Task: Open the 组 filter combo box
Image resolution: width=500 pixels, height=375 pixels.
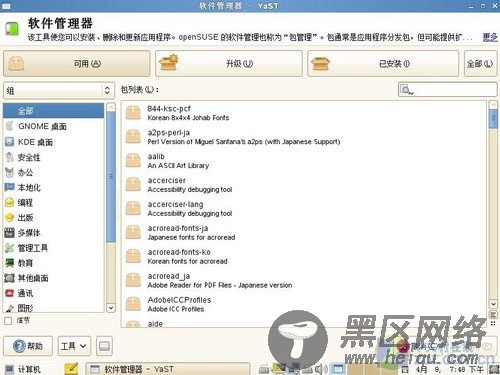Action: coord(59,90)
